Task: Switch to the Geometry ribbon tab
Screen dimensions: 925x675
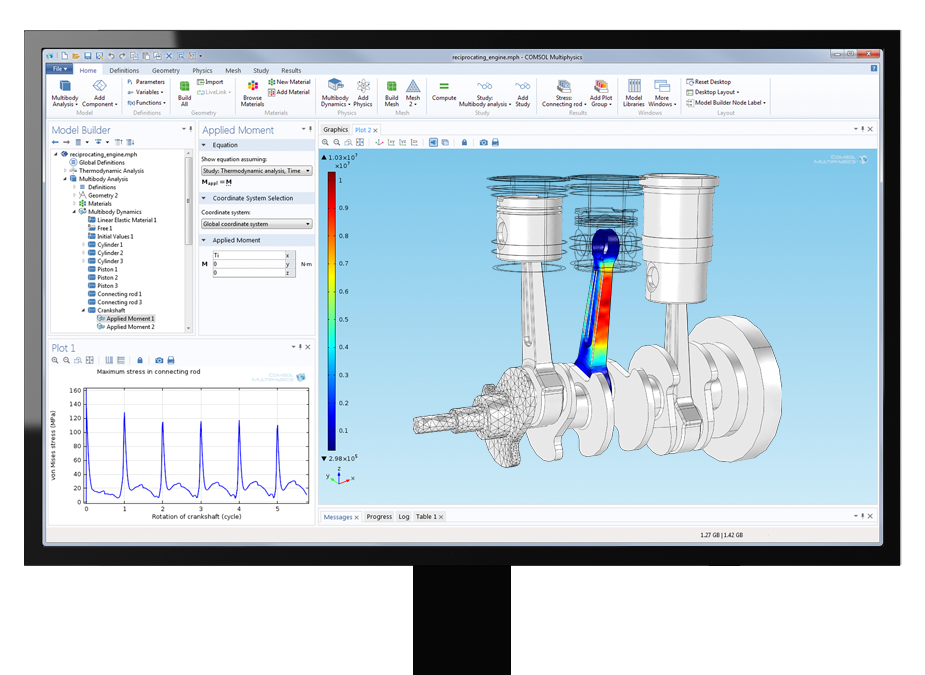Action: pos(166,70)
